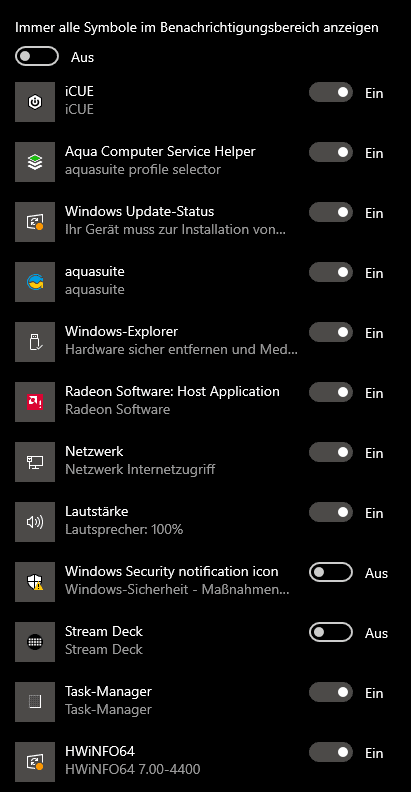Enable always show all symbols toggle
Screen dimensions: 411x792
pos(37,57)
